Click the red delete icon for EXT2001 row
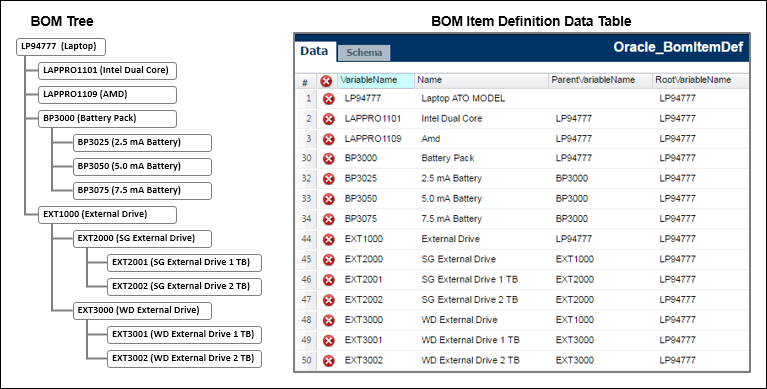This screenshot has height=389, width=767. 329,280
